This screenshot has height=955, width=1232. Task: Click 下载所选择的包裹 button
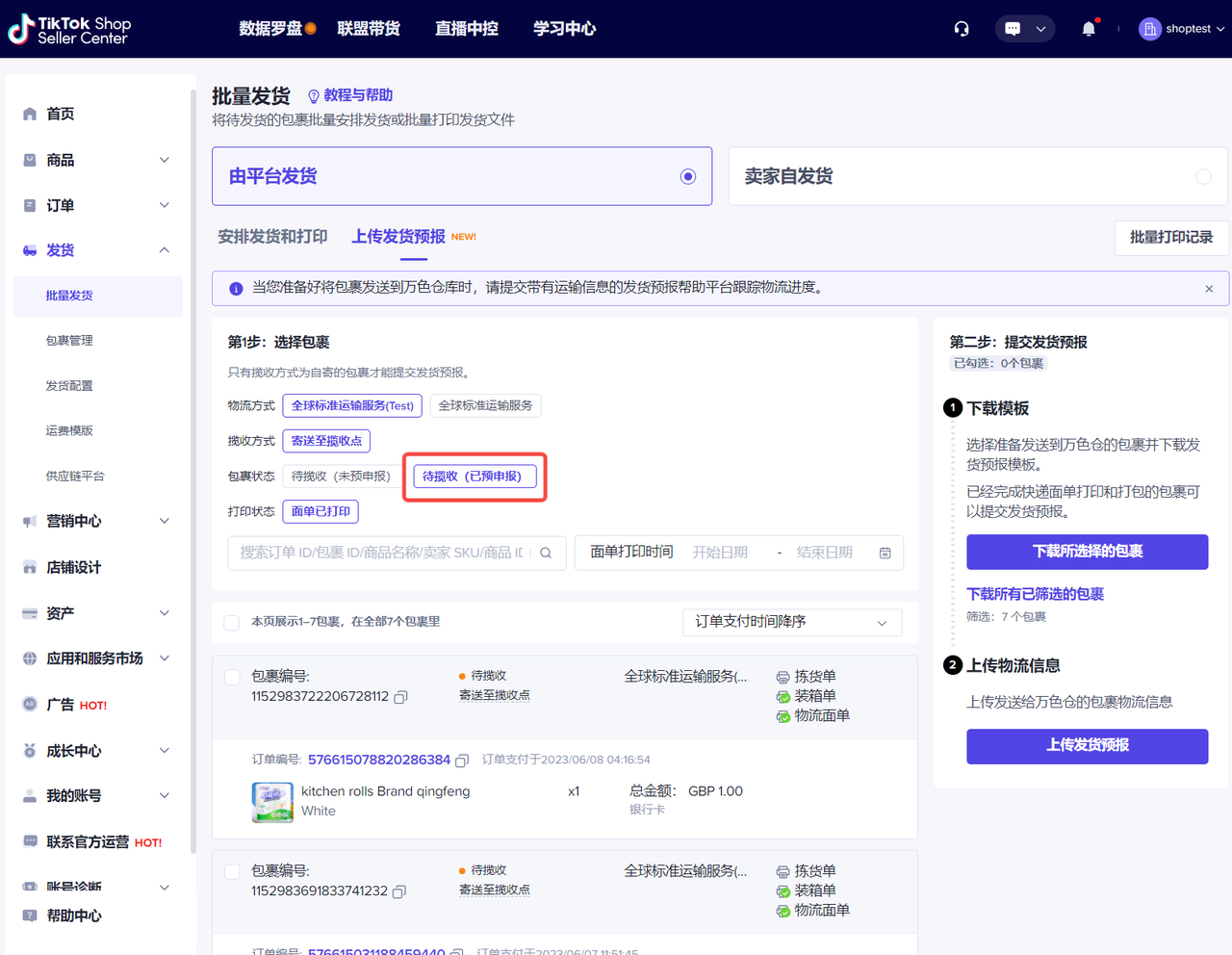tap(1087, 552)
